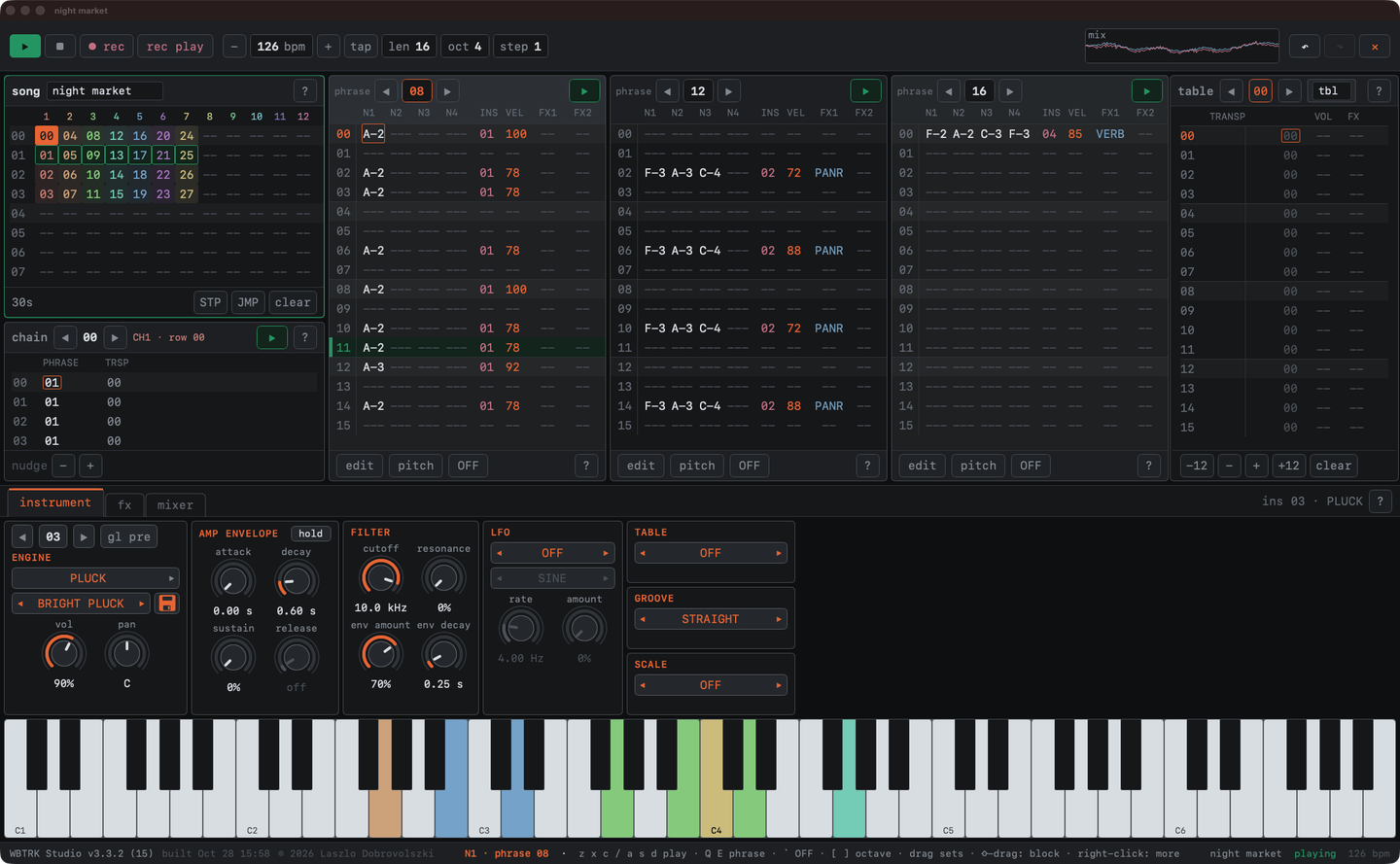Click the instrument vol knob at 90%
The image size is (1400, 864).
click(x=63, y=653)
